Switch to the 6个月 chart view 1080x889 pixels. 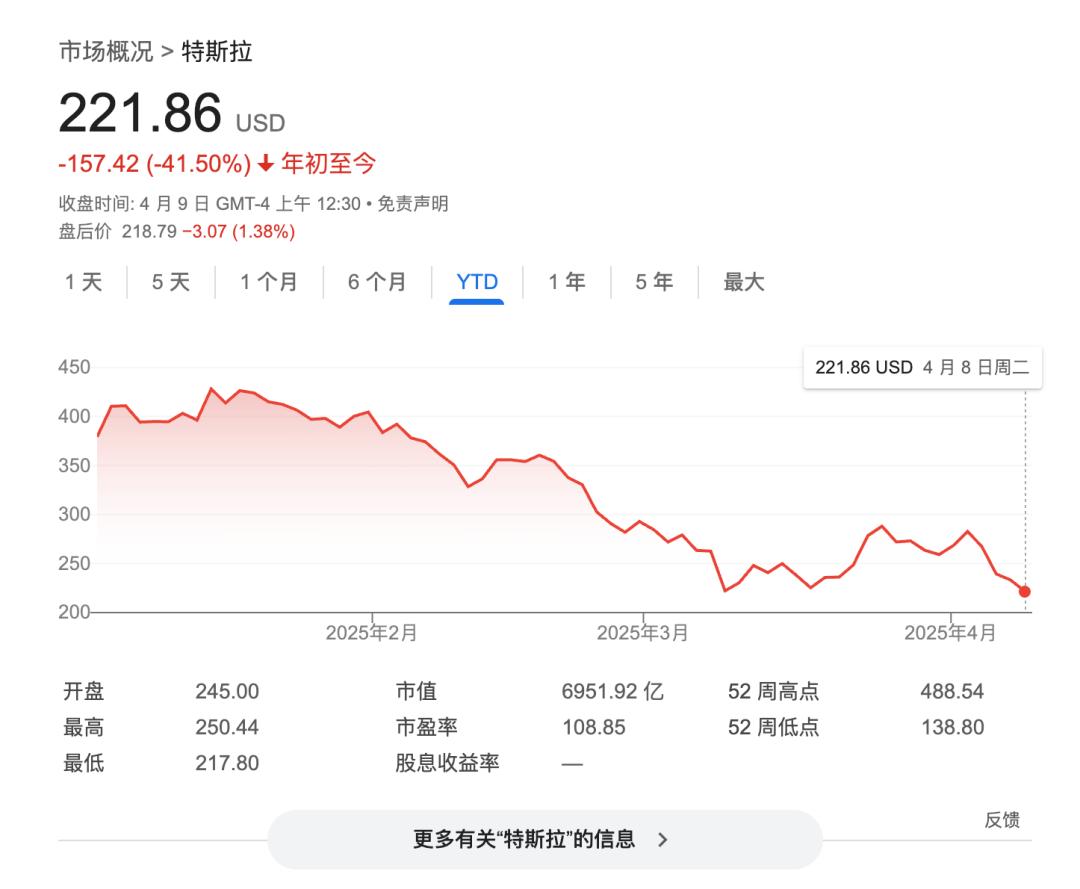377,282
